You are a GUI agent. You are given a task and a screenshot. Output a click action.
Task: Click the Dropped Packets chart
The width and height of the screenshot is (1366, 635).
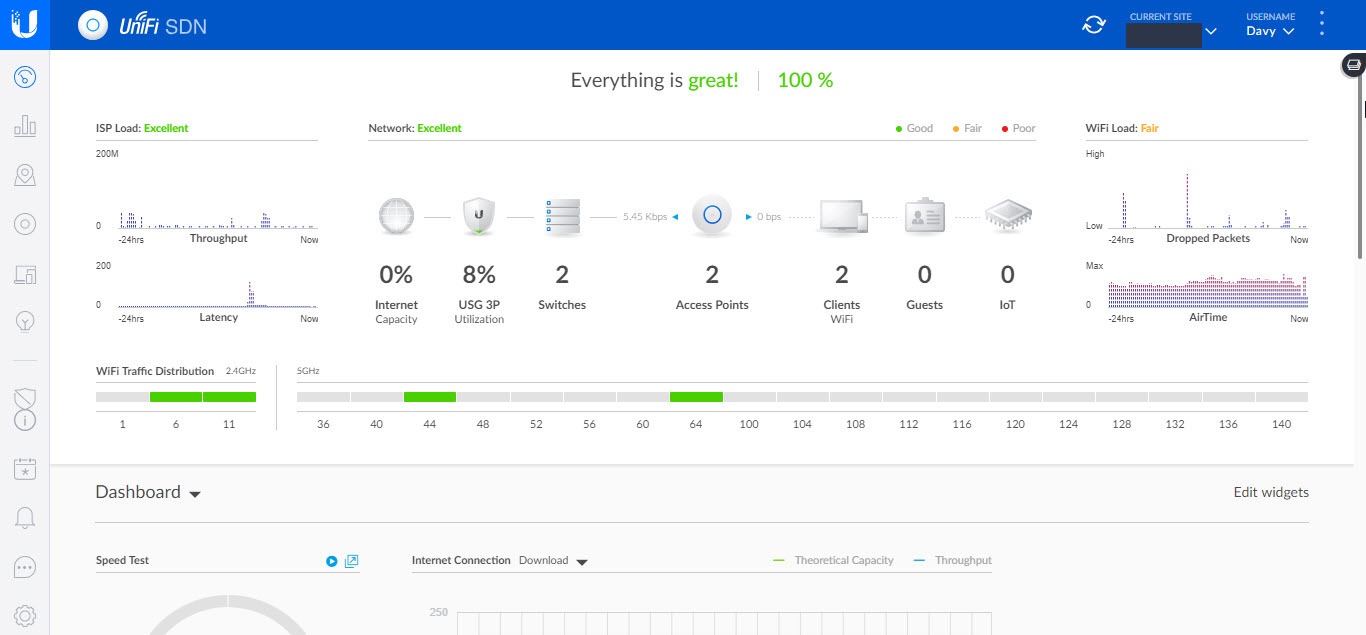(1208, 200)
